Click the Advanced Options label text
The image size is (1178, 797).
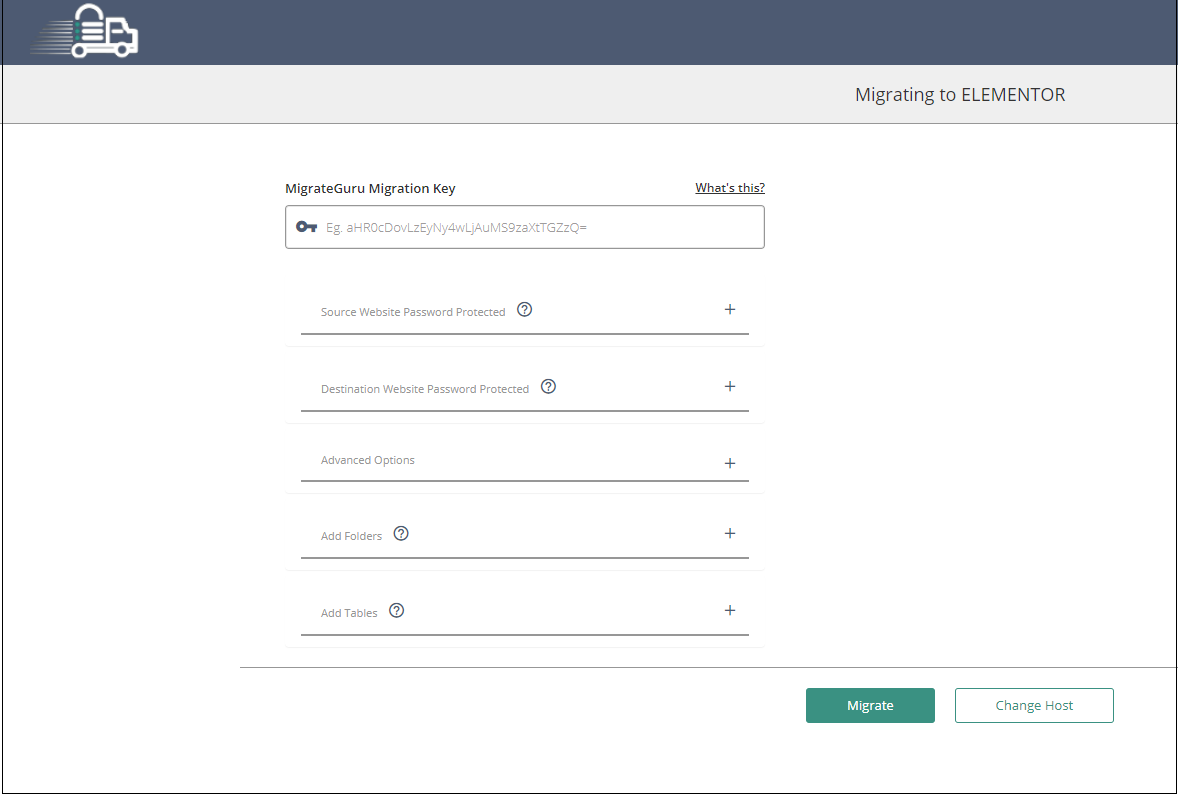(x=368, y=459)
